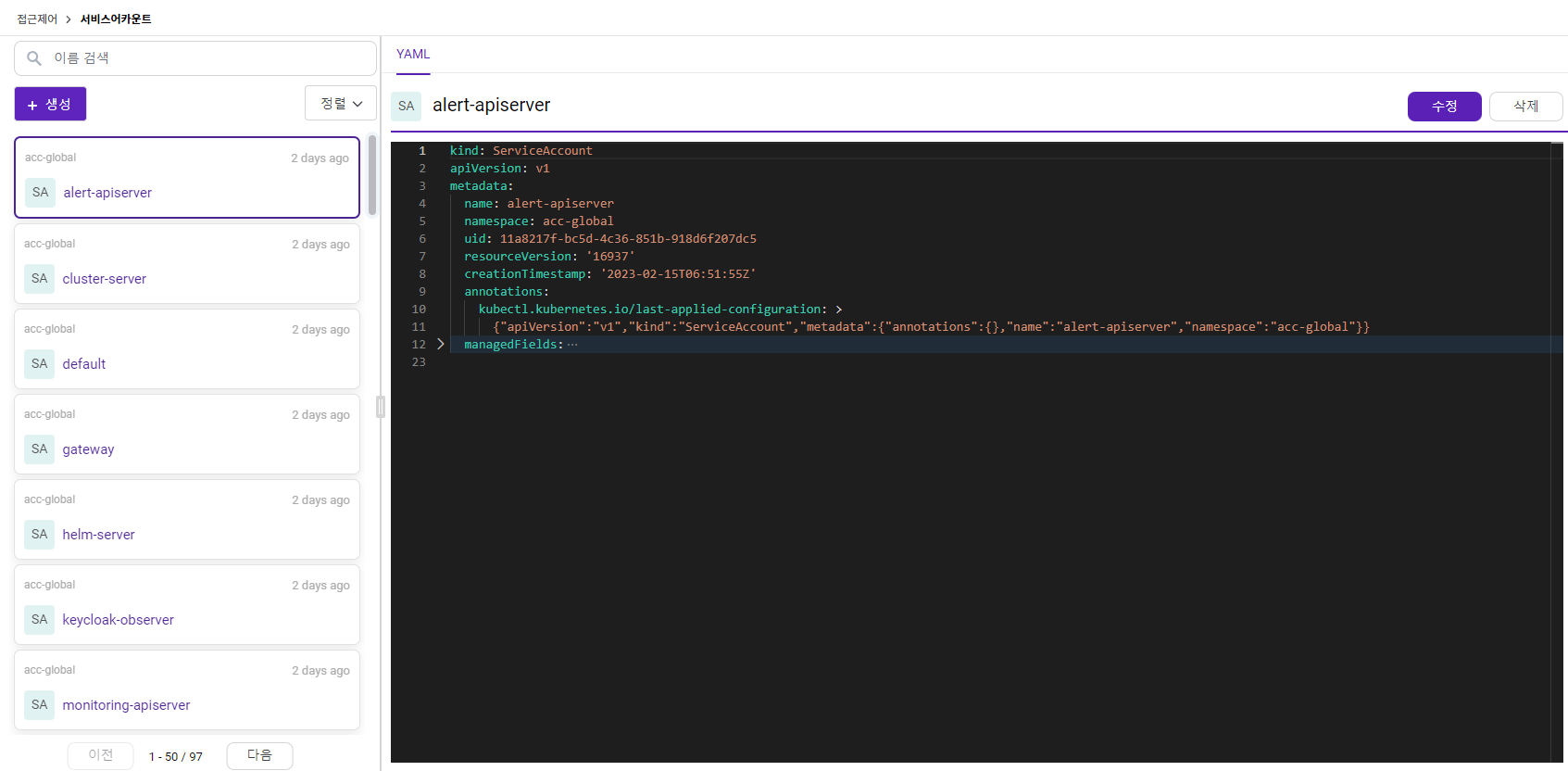Open the gateway service account
Image resolution: width=1568 pixels, height=771 pixels.
click(187, 434)
